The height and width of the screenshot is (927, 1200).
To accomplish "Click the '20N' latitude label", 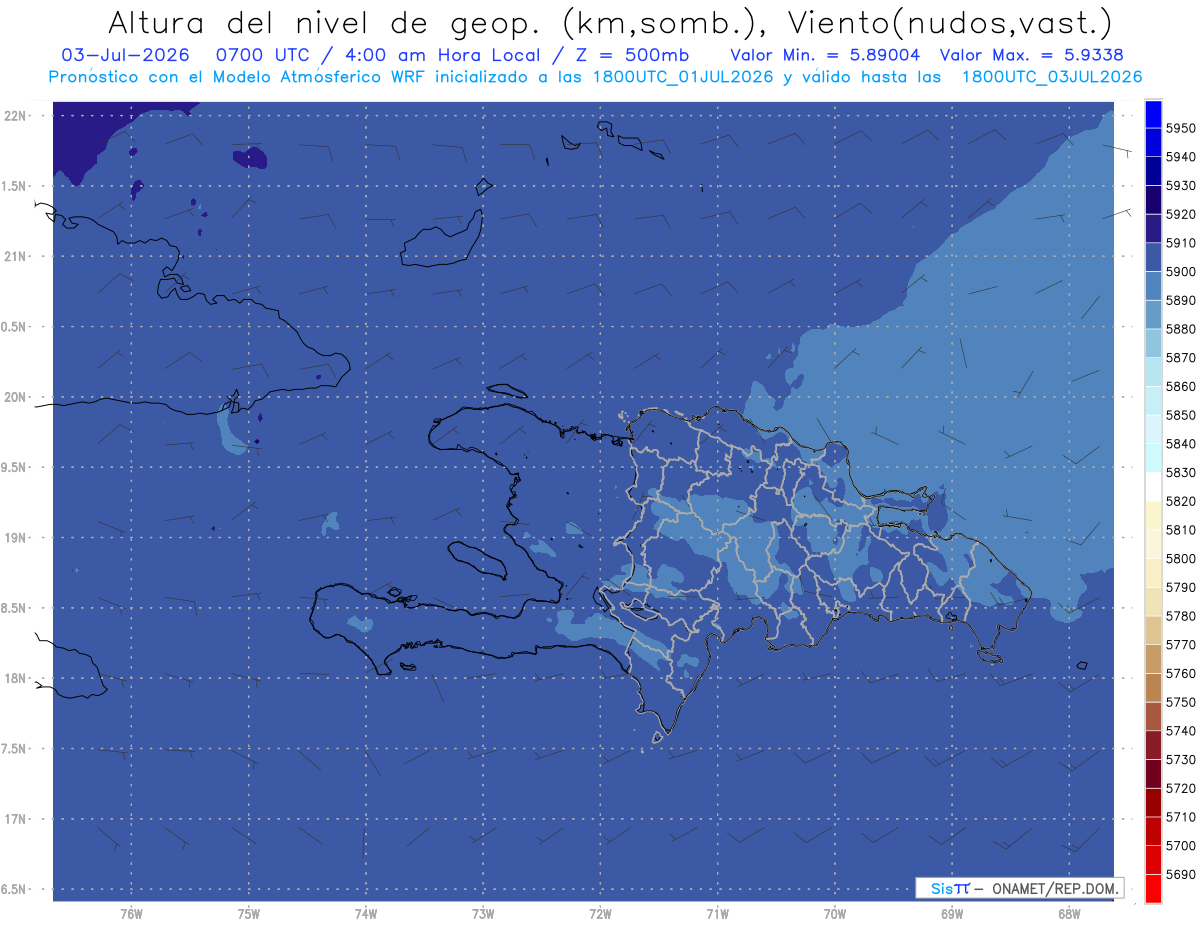I will pos(16,397).
